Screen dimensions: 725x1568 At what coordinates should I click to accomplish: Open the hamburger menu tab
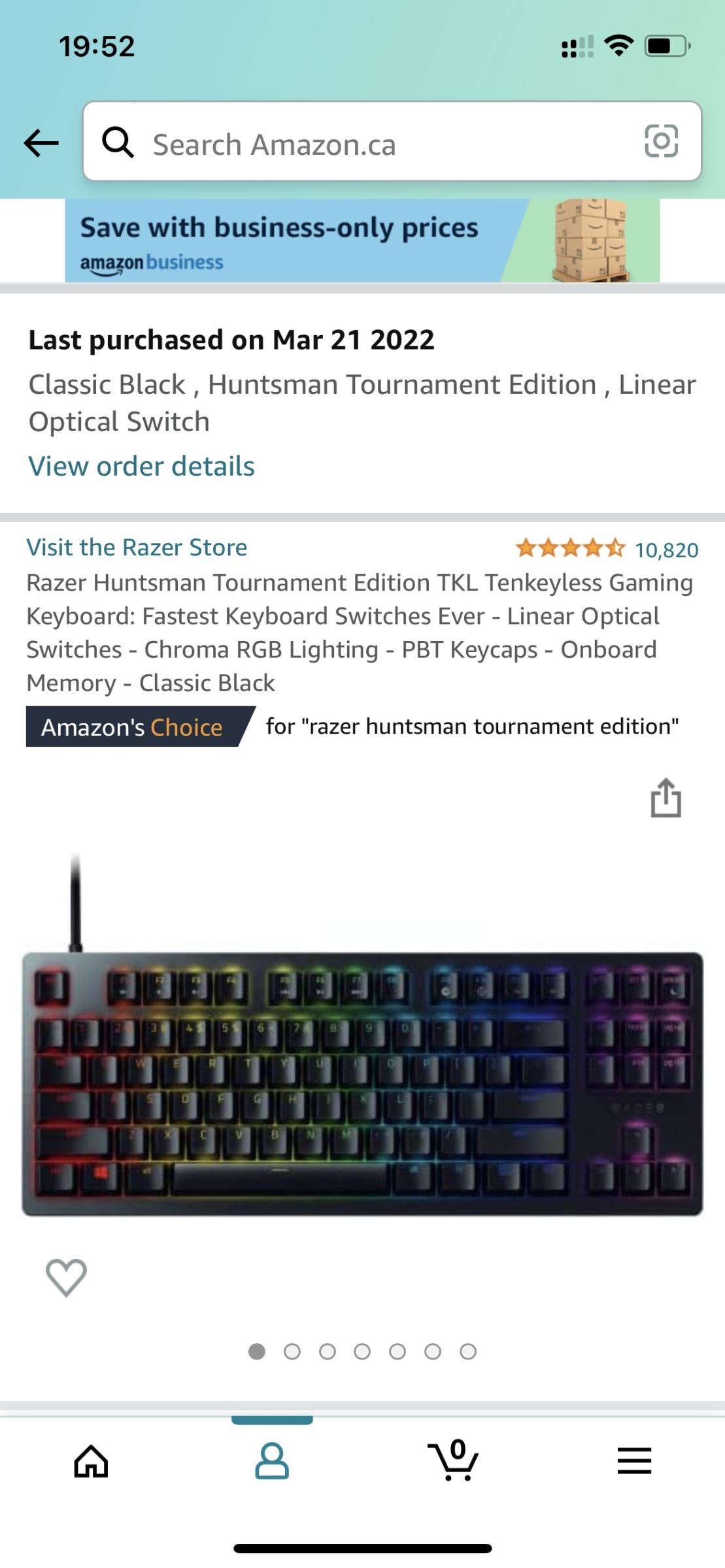pyautogui.click(x=634, y=1460)
